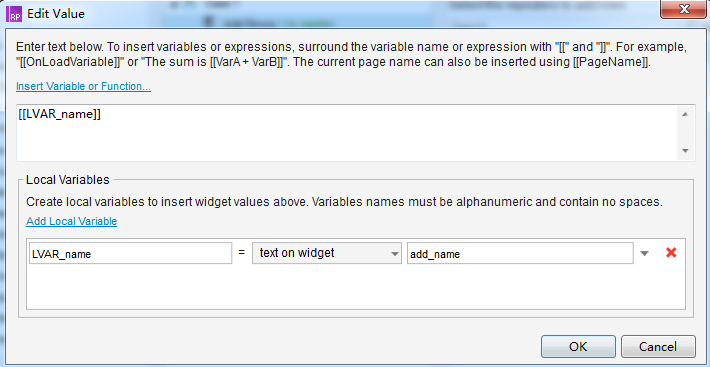Click the expression box vertical scrollbar track
This screenshot has height=367, width=710.
[x=685, y=133]
